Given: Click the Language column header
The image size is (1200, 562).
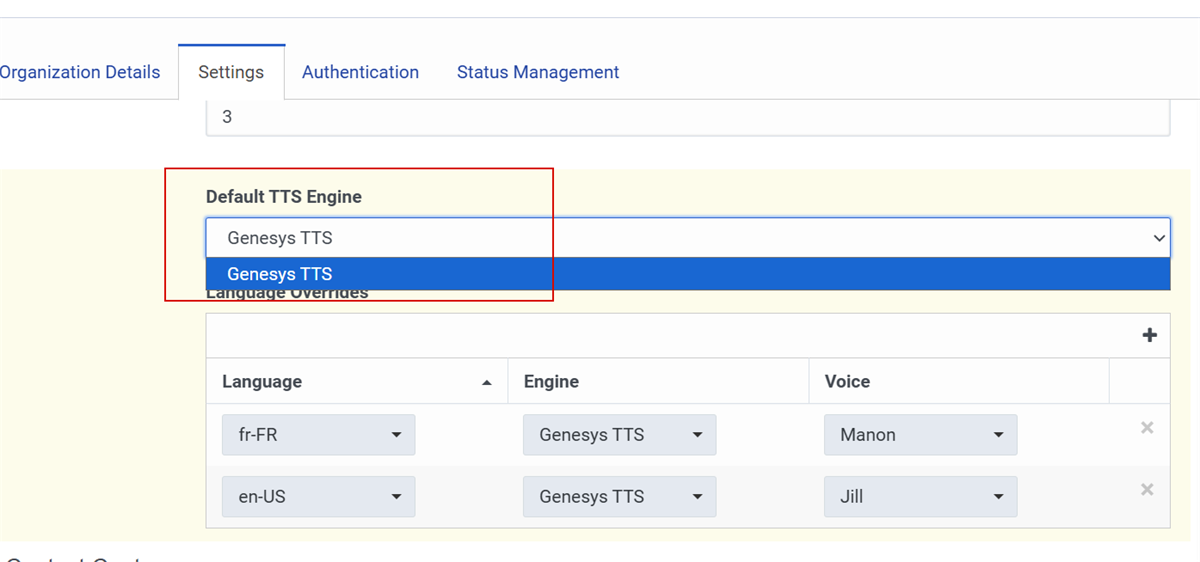Looking at the screenshot, I should point(262,382).
